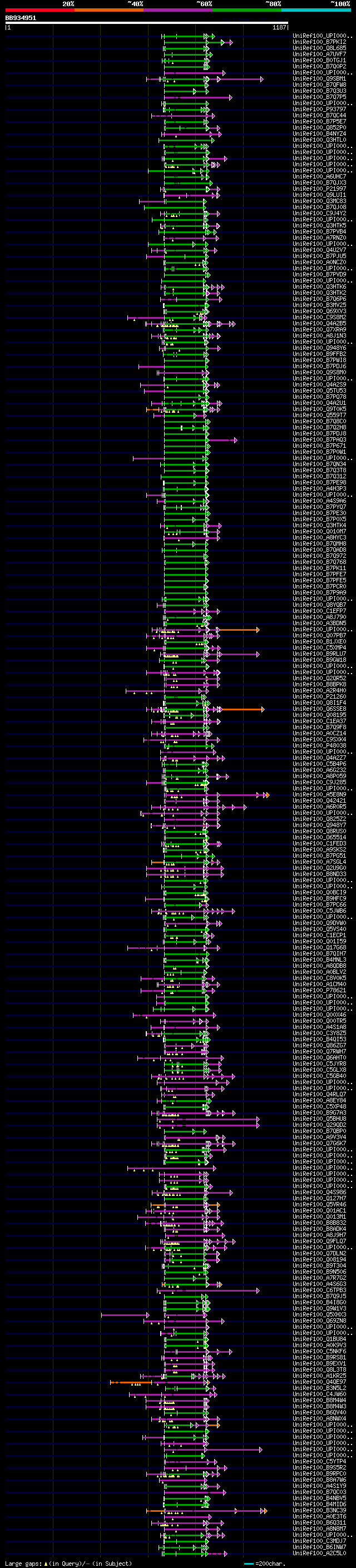356x1568 pixels.
Task: Select hit label UniRef100_B7QN34
Action: pyautogui.click(x=319, y=464)
